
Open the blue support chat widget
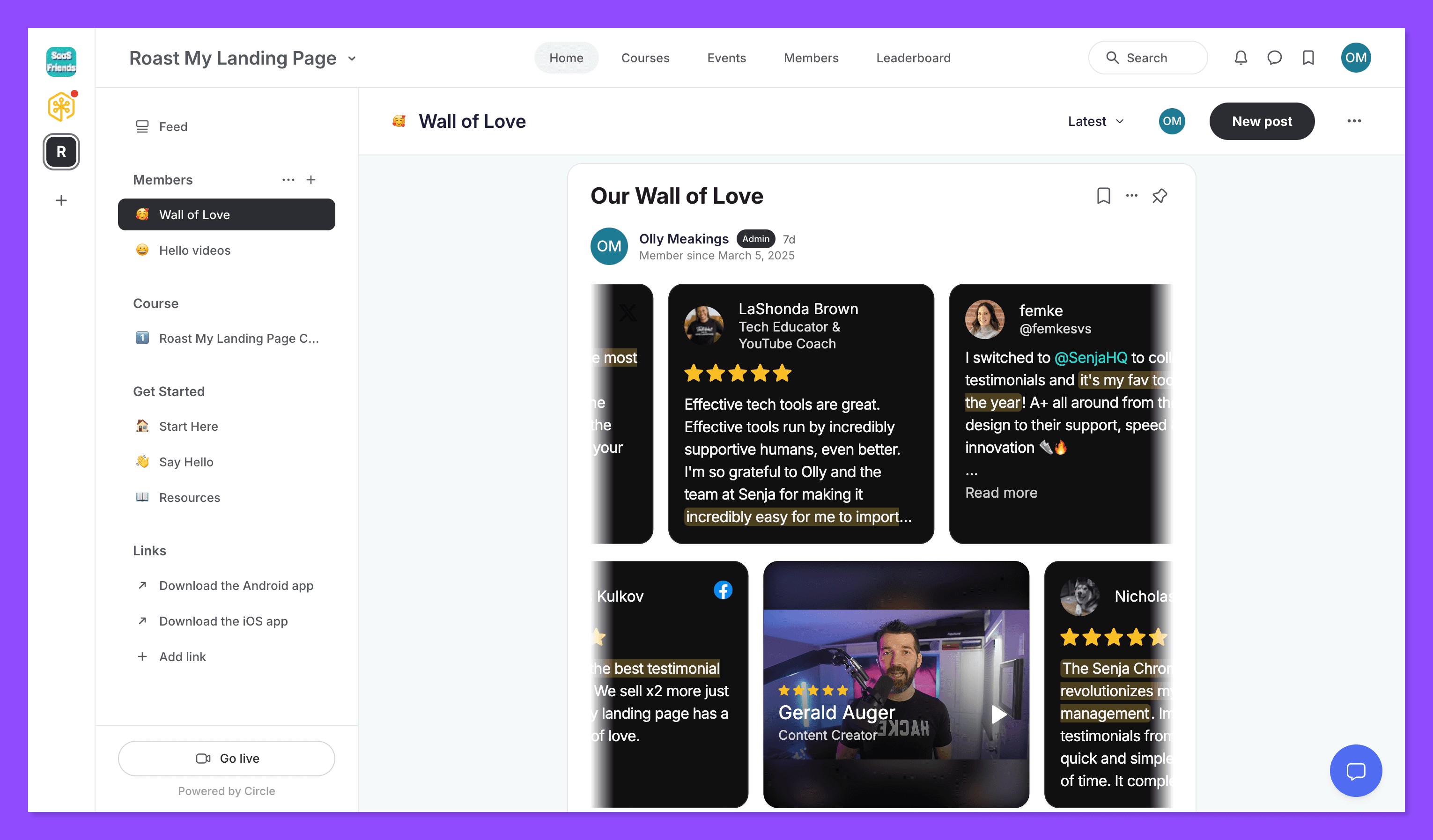pos(1355,771)
